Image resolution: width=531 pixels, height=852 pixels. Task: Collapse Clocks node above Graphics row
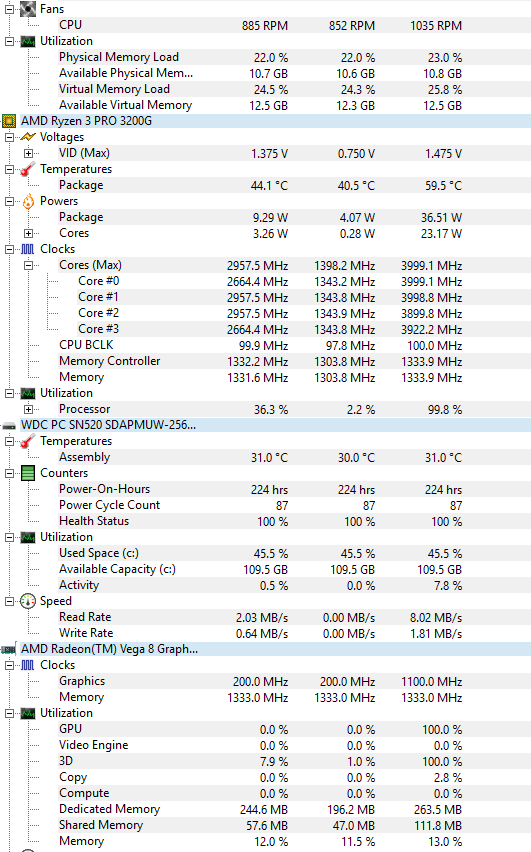9,665
